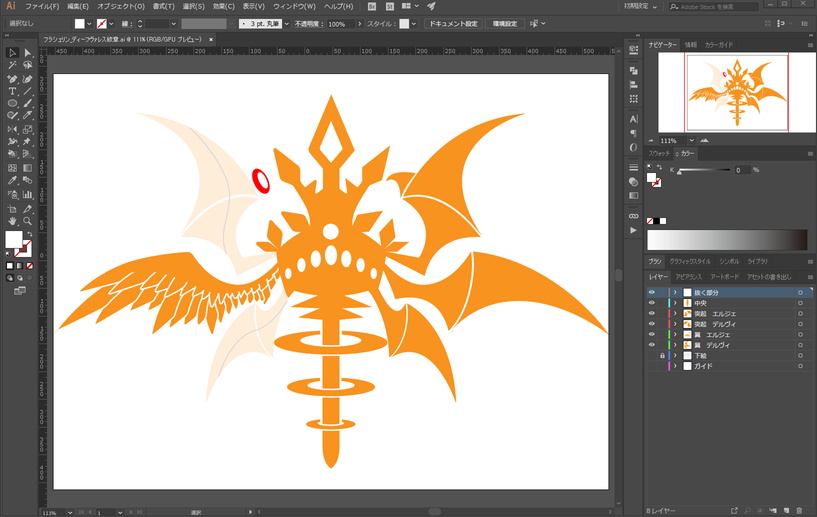The image size is (817, 517).
Task: Switch to the アピアランス tab
Action: [x=688, y=277]
